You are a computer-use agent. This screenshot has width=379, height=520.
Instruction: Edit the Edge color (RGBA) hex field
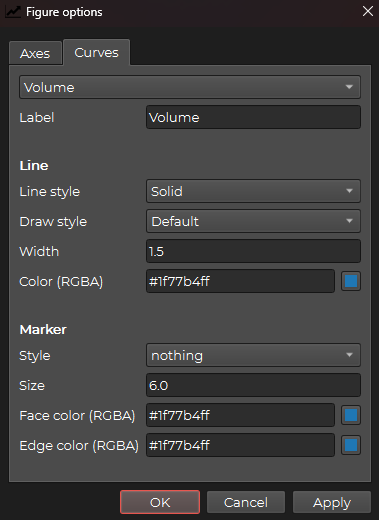(x=240, y=445)
